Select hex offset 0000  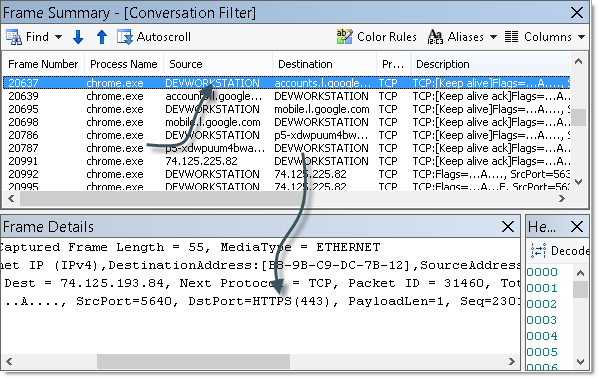point(542,272)
